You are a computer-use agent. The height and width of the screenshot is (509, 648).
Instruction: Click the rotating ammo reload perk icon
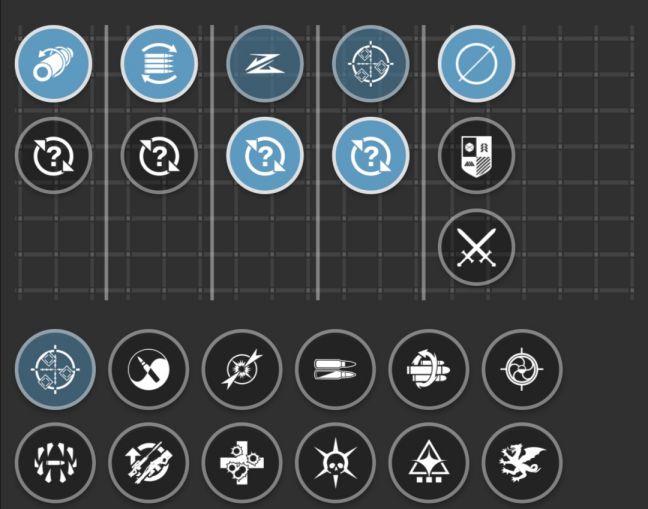click(x=429, y=369)
